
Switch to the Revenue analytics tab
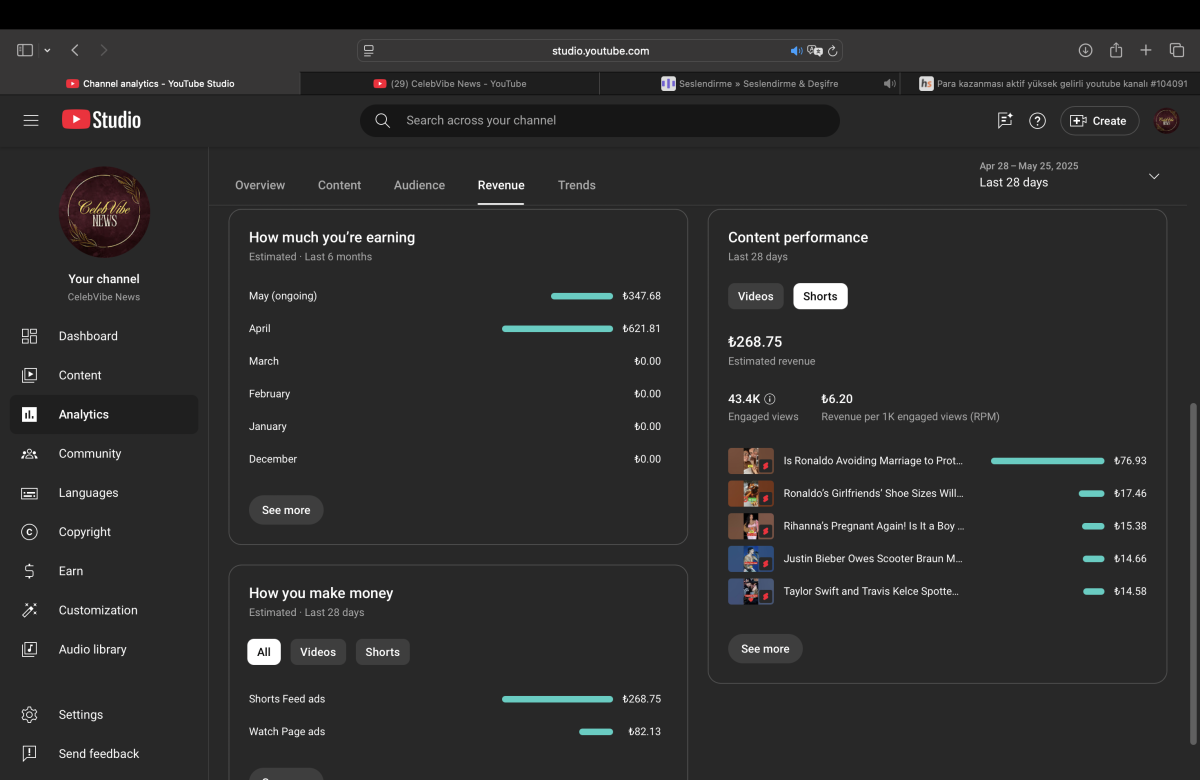[x=501, y=185]
